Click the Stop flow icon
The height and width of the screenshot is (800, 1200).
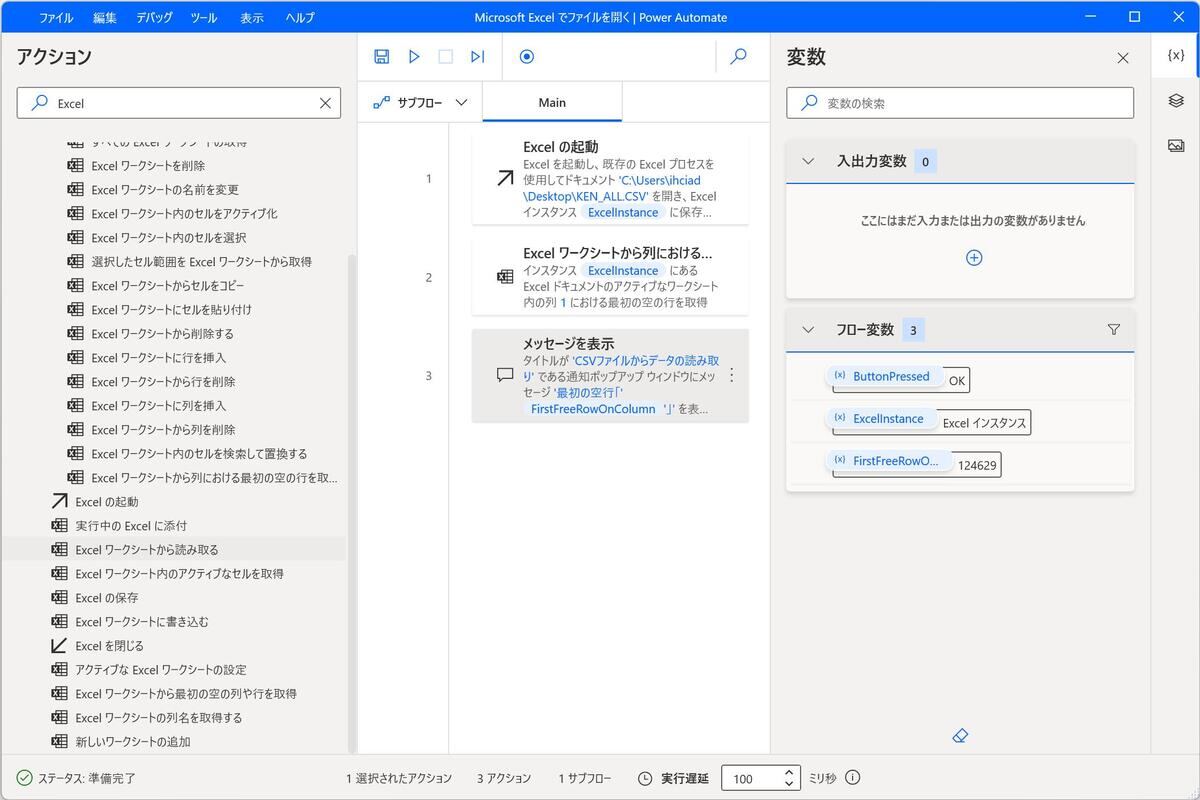[x=446, y=57]
